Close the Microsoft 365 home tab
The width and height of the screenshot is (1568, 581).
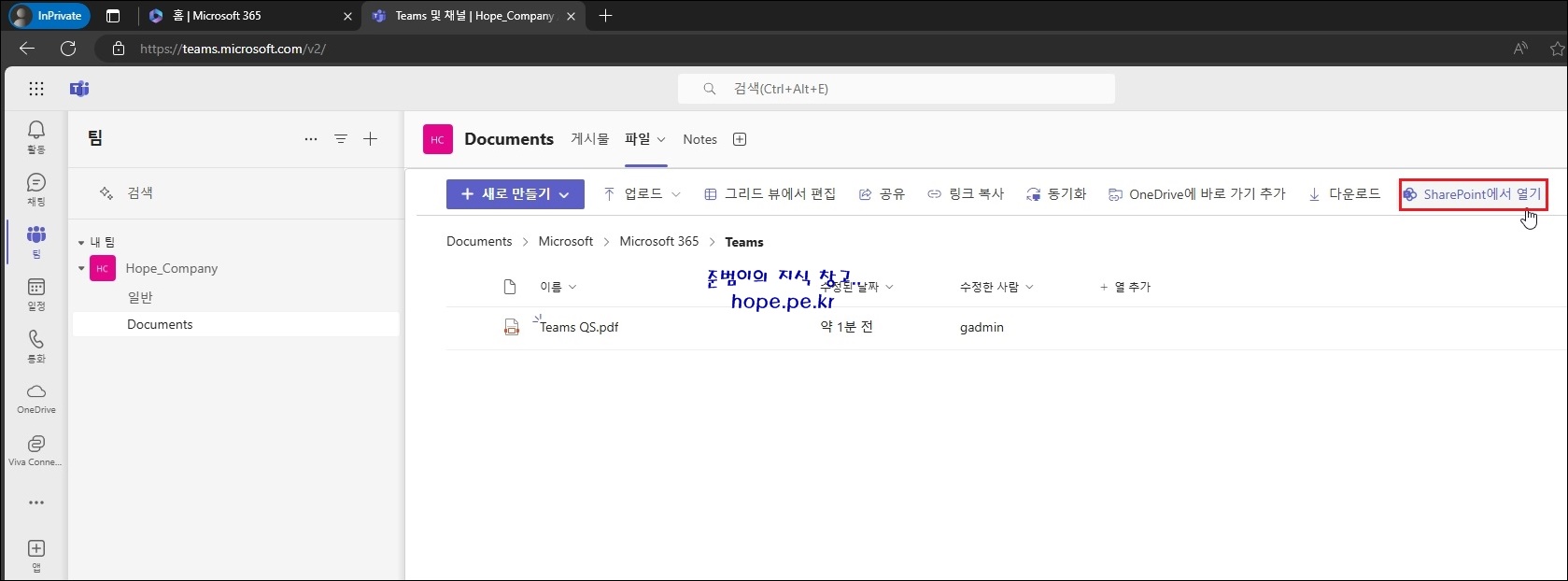(x=347, y=16)
